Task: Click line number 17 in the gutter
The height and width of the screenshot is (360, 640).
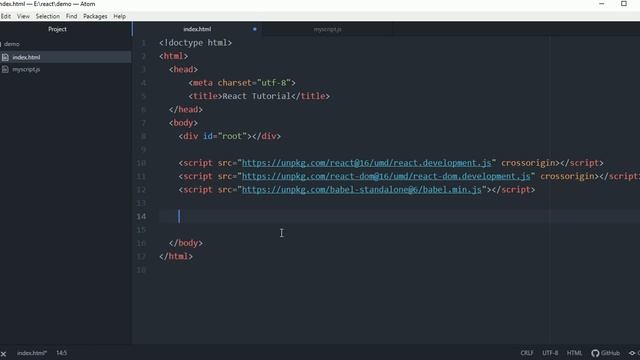Action: [141, 257]
